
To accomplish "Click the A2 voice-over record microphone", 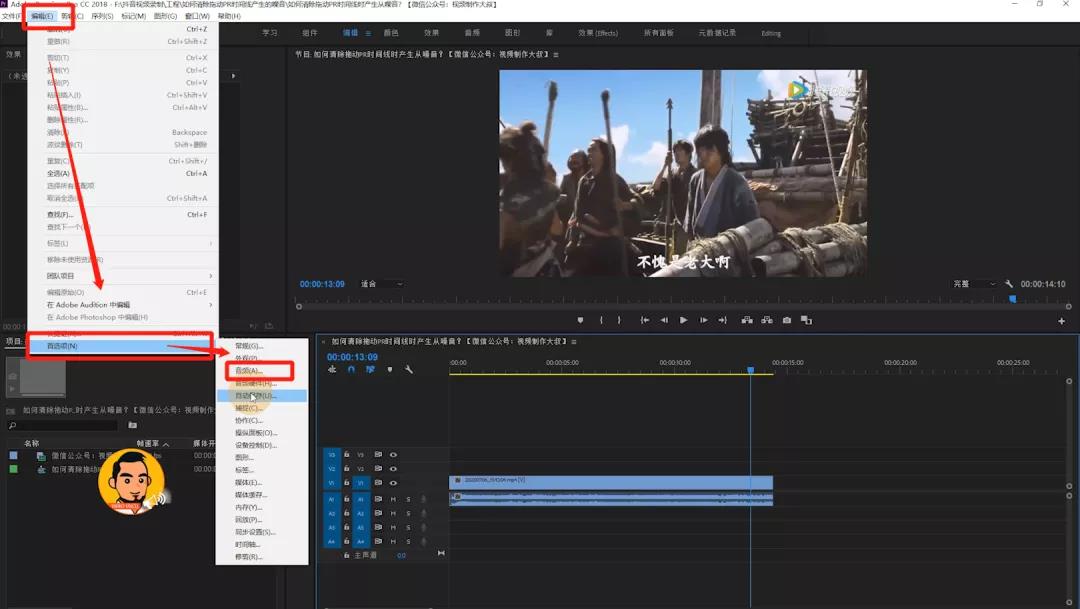I will (x=424, y=513).
